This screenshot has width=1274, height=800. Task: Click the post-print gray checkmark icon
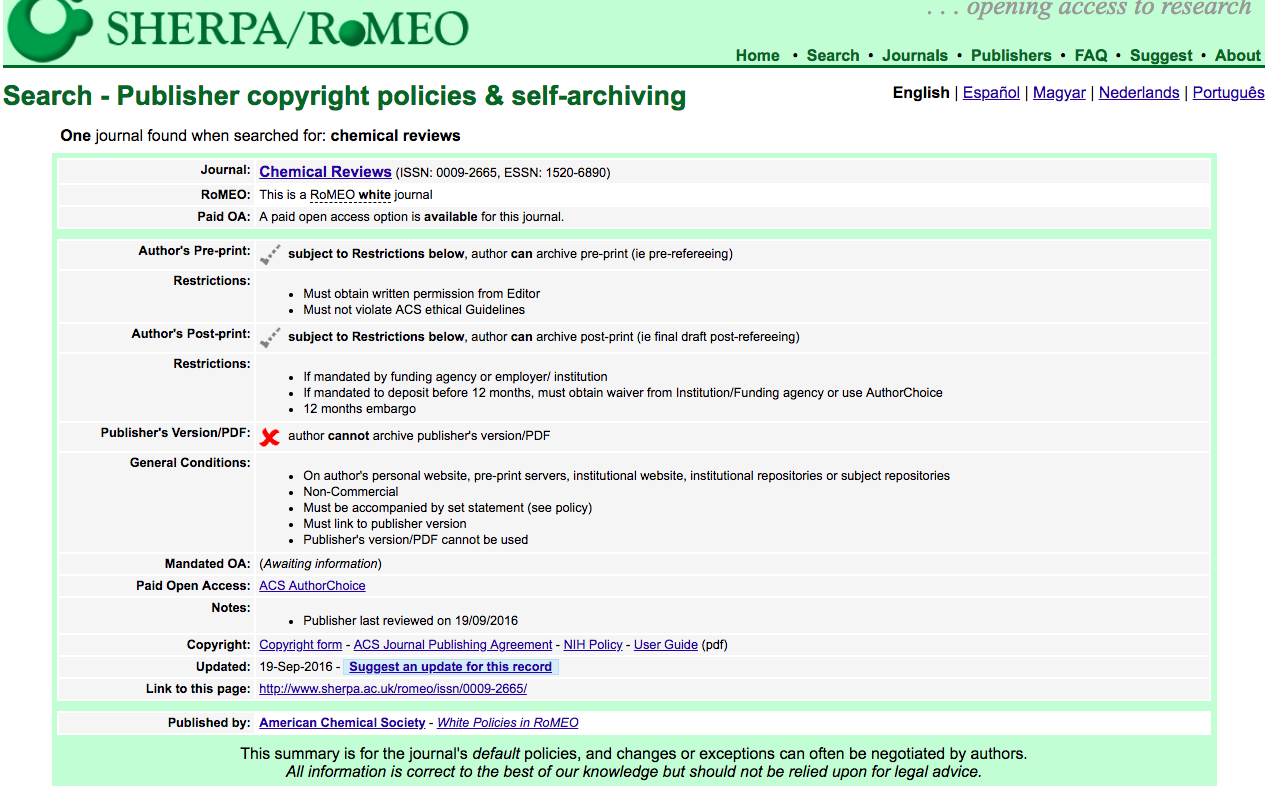(270, 338)
